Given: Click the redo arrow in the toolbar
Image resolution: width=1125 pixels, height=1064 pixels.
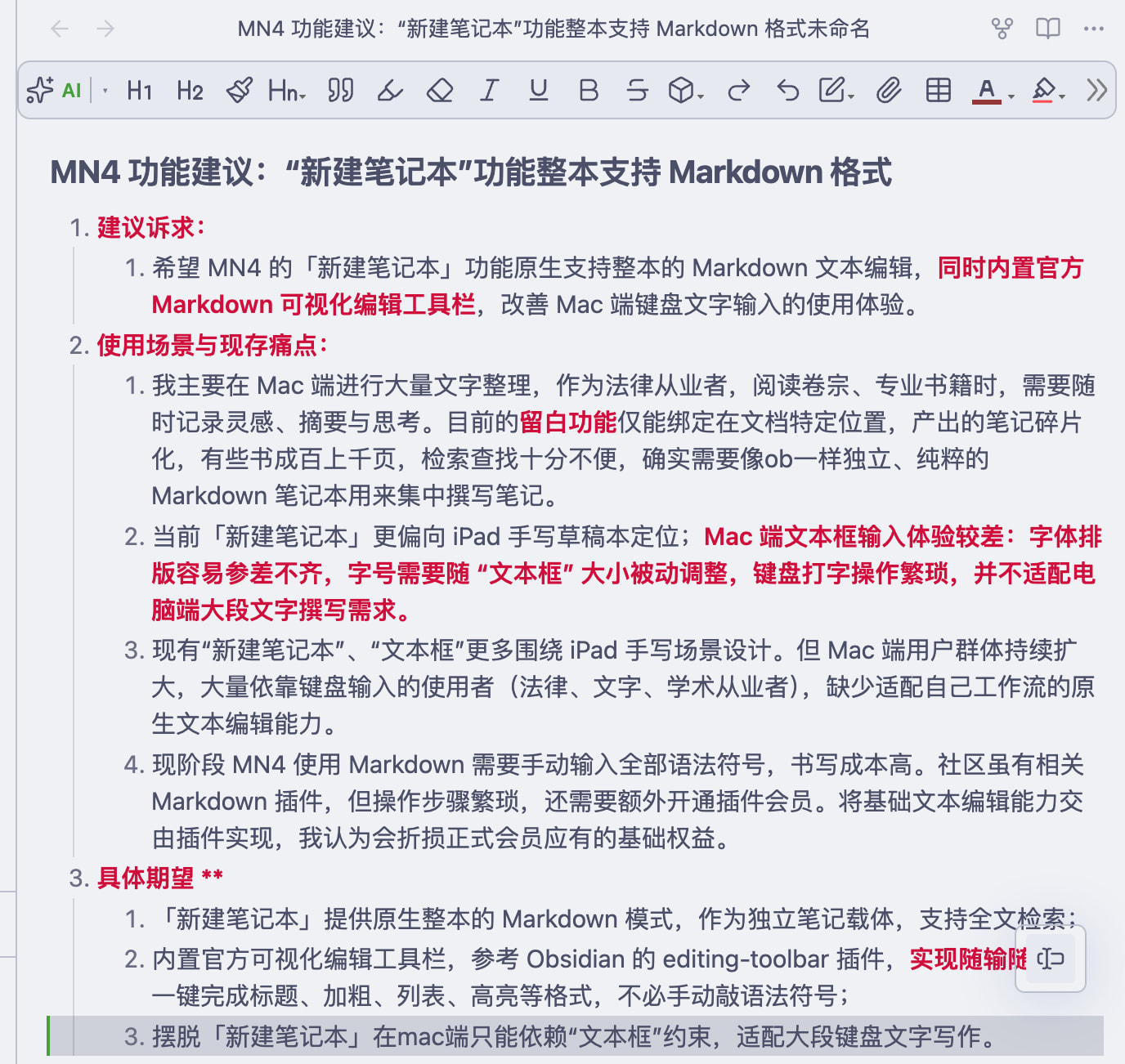Looking at the screenshot, I should click(738, 90).
